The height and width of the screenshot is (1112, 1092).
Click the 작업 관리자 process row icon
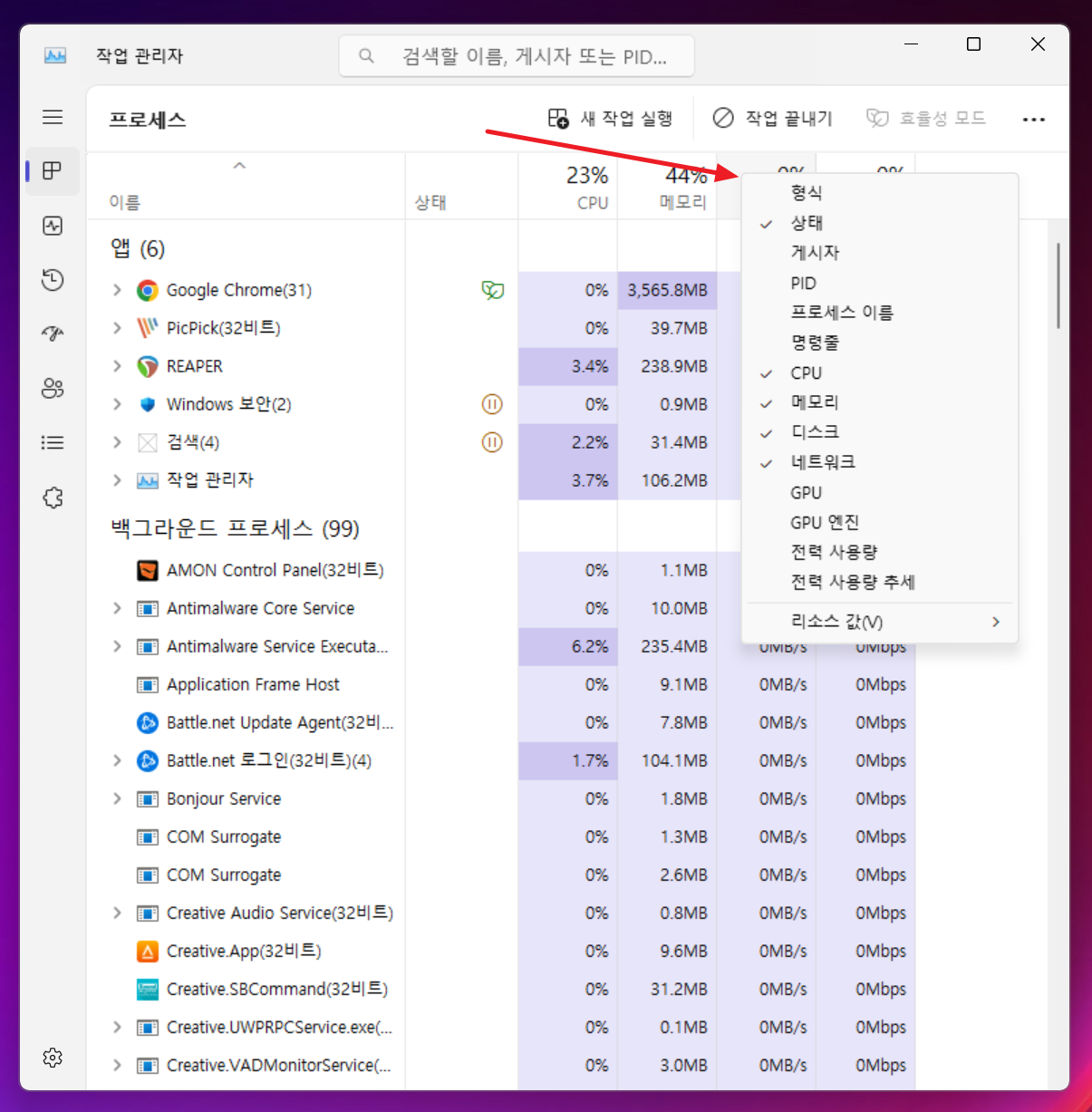coord(147,480)
